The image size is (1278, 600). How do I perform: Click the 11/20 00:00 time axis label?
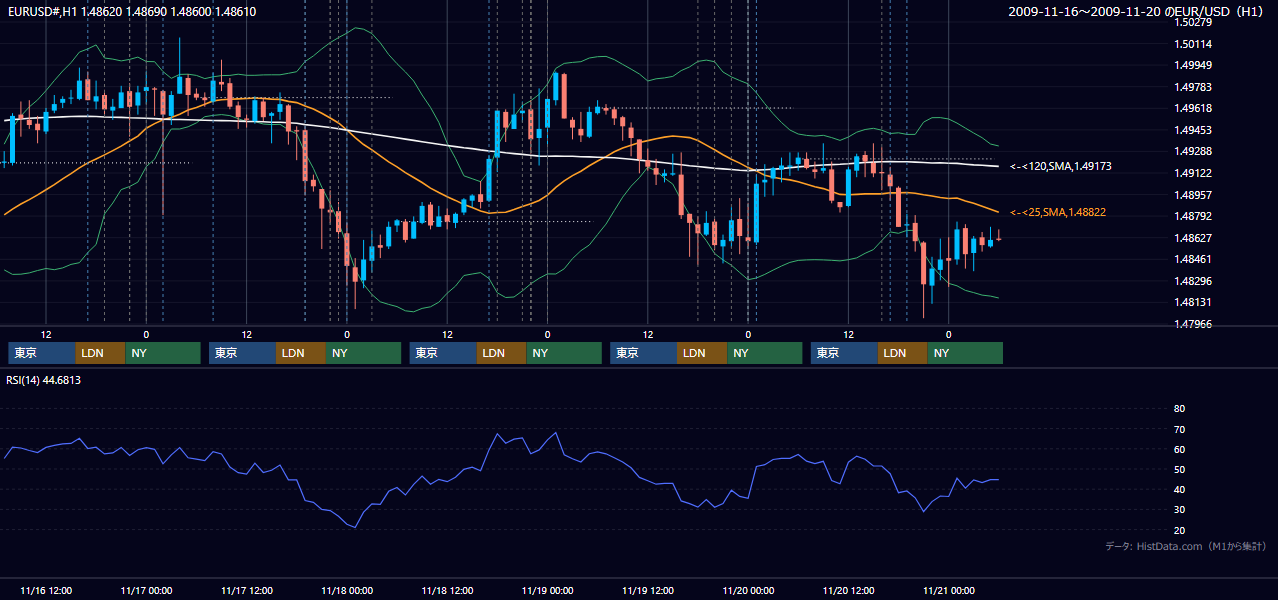coord(748,590)
